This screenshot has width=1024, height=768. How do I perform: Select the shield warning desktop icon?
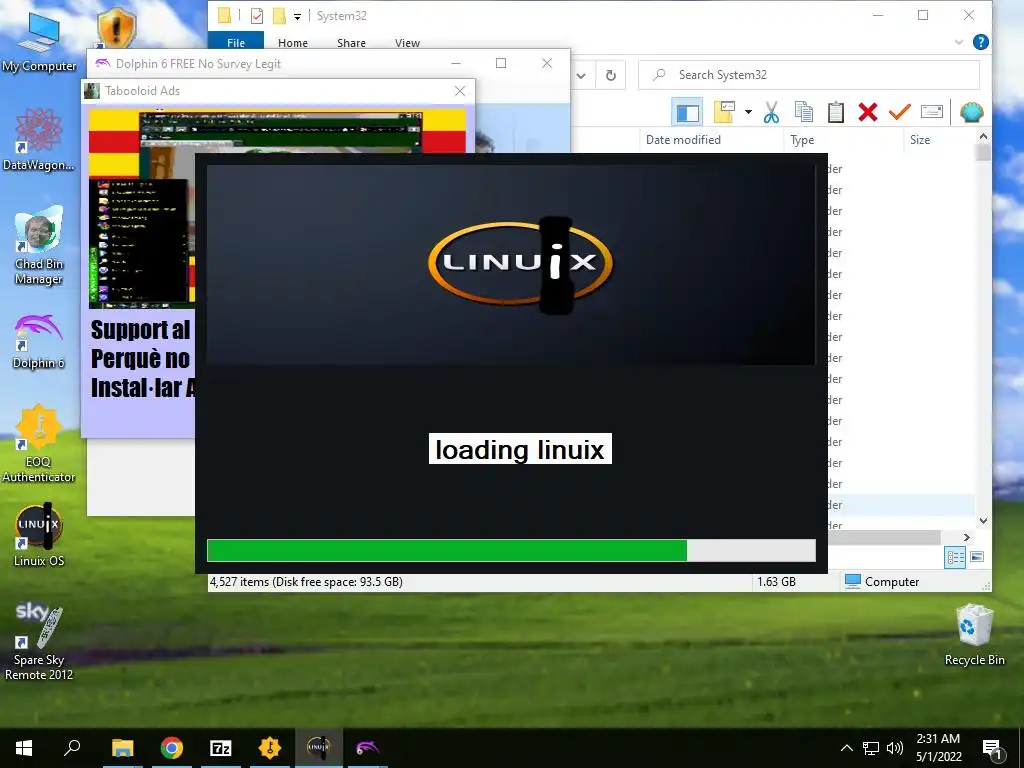point(116,28)
